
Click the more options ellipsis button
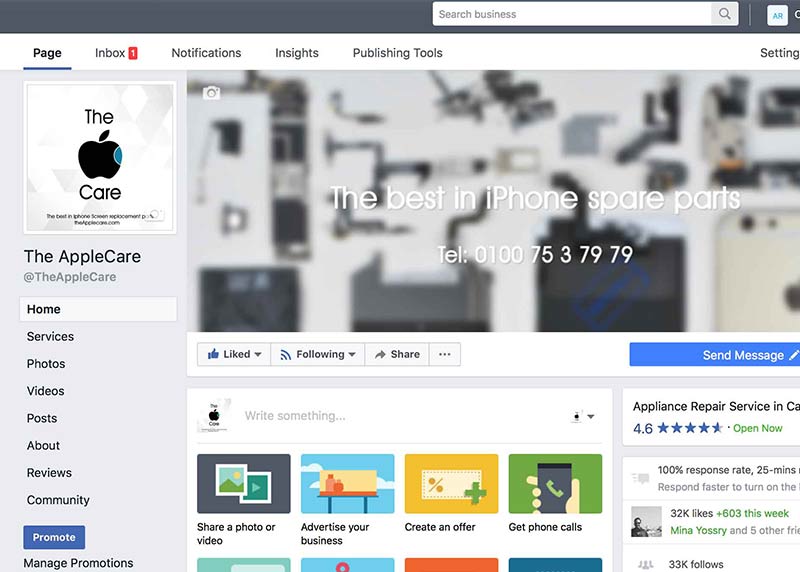[x=445, y=354]
